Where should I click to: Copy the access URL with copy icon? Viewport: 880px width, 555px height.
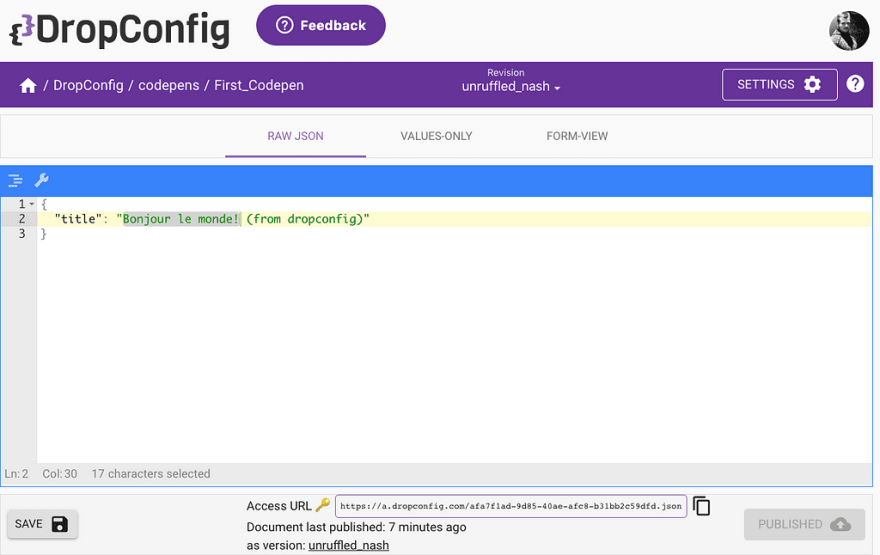(x=702, y=506)
